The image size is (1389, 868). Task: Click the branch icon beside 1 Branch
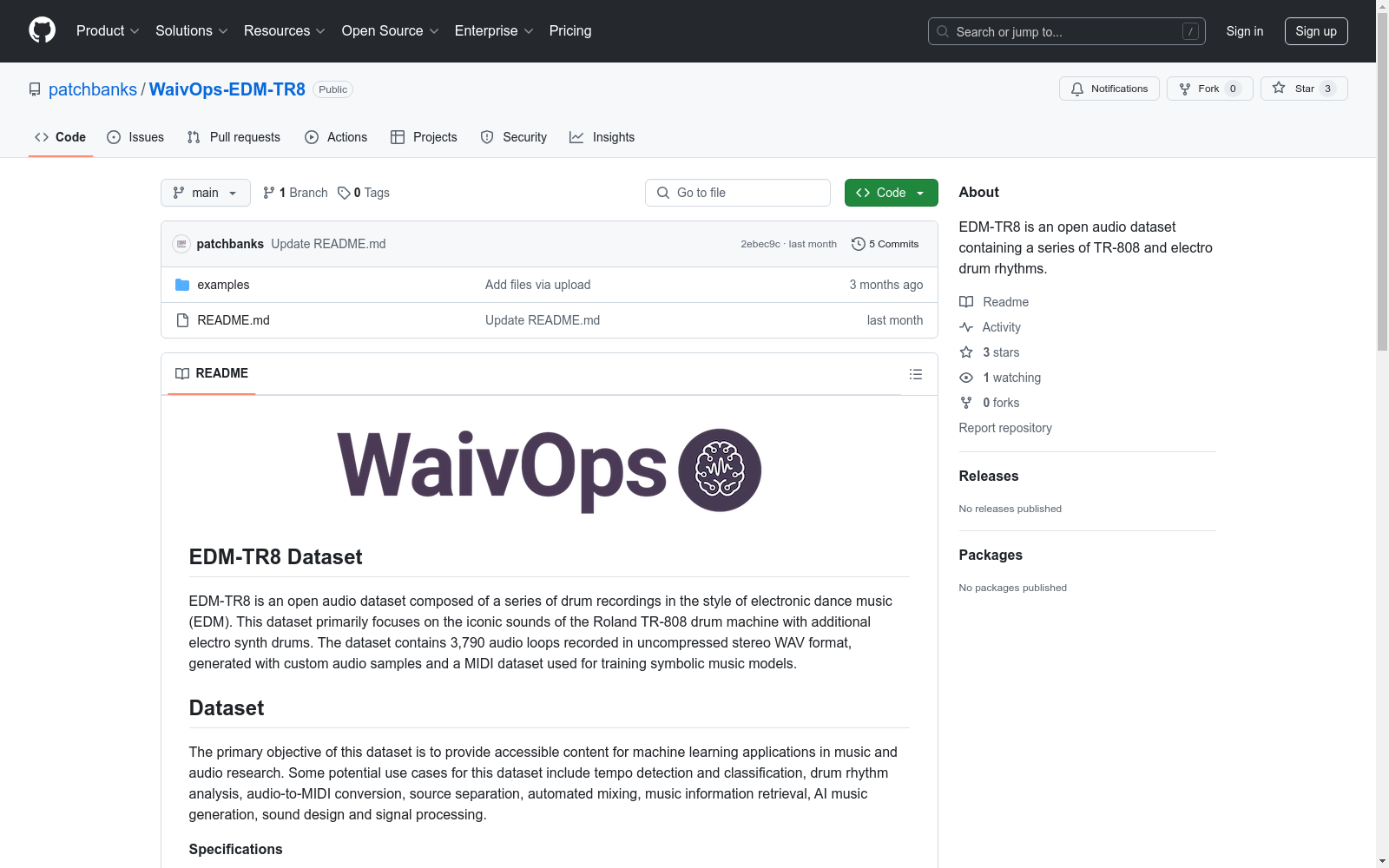[269, 193]
